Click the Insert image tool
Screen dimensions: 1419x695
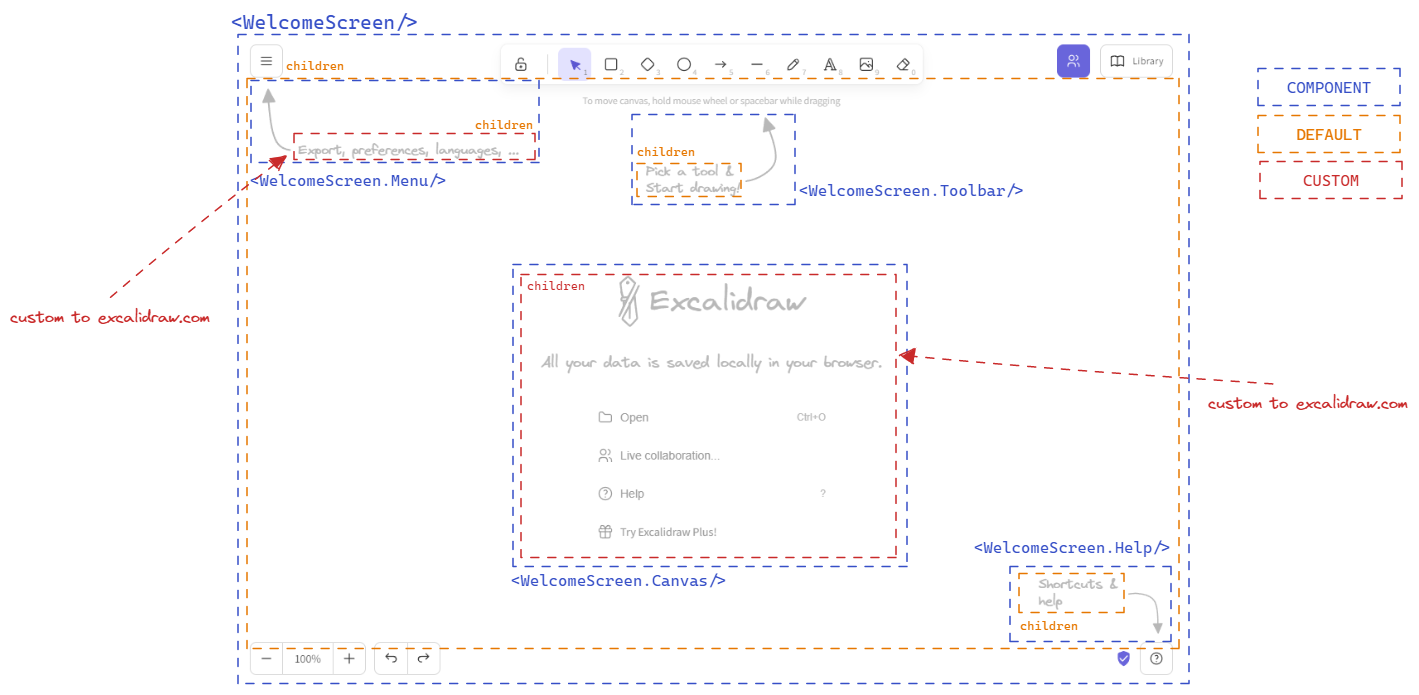coord(866,63)
